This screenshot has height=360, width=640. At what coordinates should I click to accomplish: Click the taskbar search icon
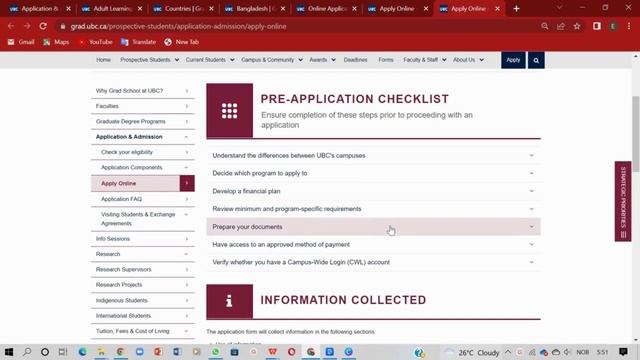(x=27, y=352)
